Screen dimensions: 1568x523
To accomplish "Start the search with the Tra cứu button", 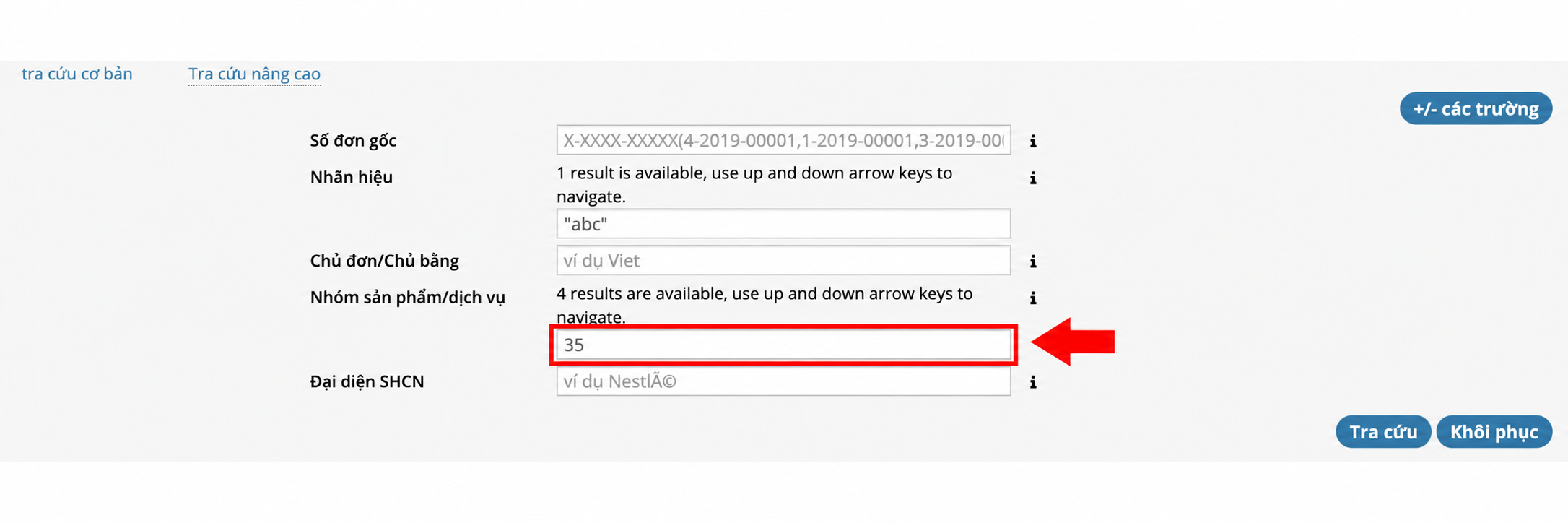I will 1383,431.
